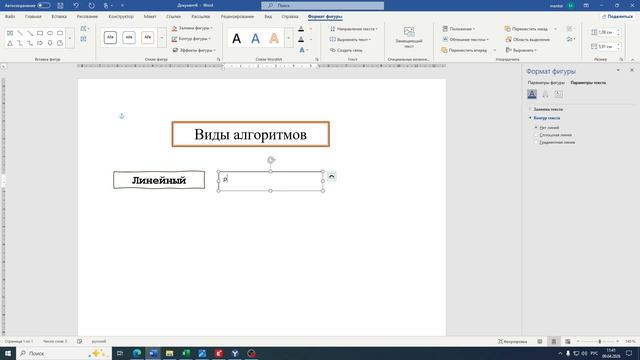
Task: Open the Конструктор ribbon tab
Action: click(121, 17)
